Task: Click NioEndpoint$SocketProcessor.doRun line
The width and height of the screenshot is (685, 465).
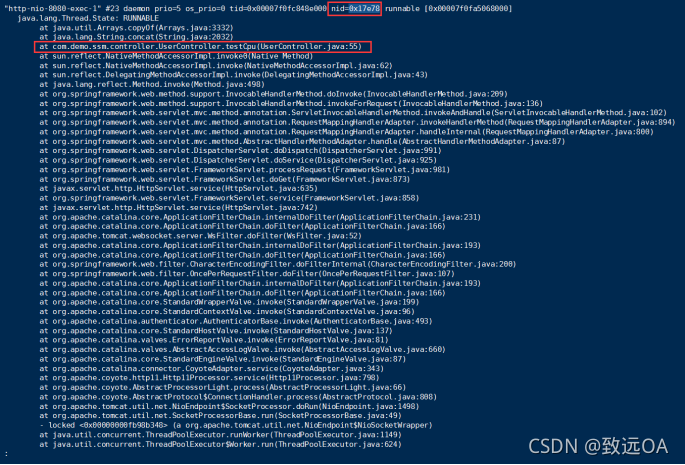Action: click(229, 406)
